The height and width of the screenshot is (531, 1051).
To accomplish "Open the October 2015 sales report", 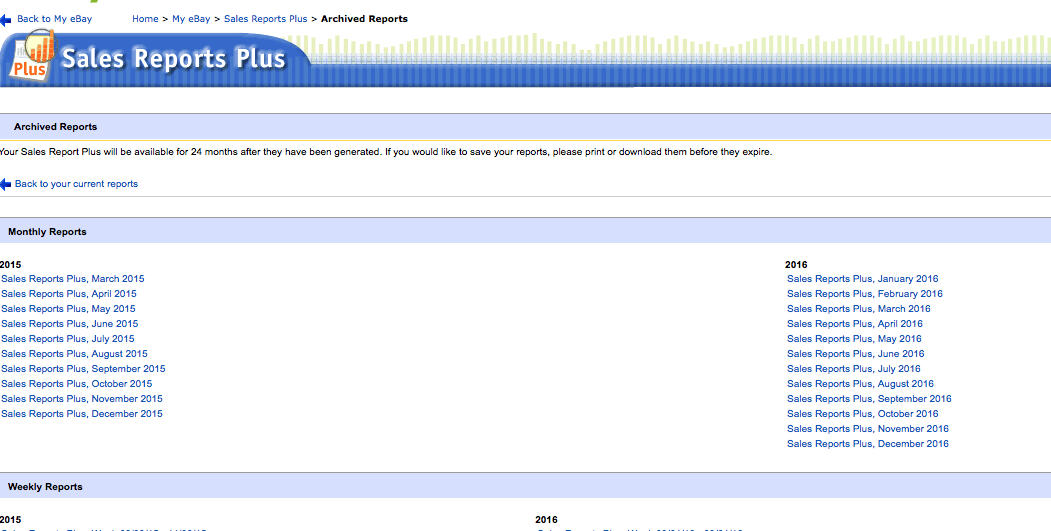I will pyautogui.click(x=77, y=384).
